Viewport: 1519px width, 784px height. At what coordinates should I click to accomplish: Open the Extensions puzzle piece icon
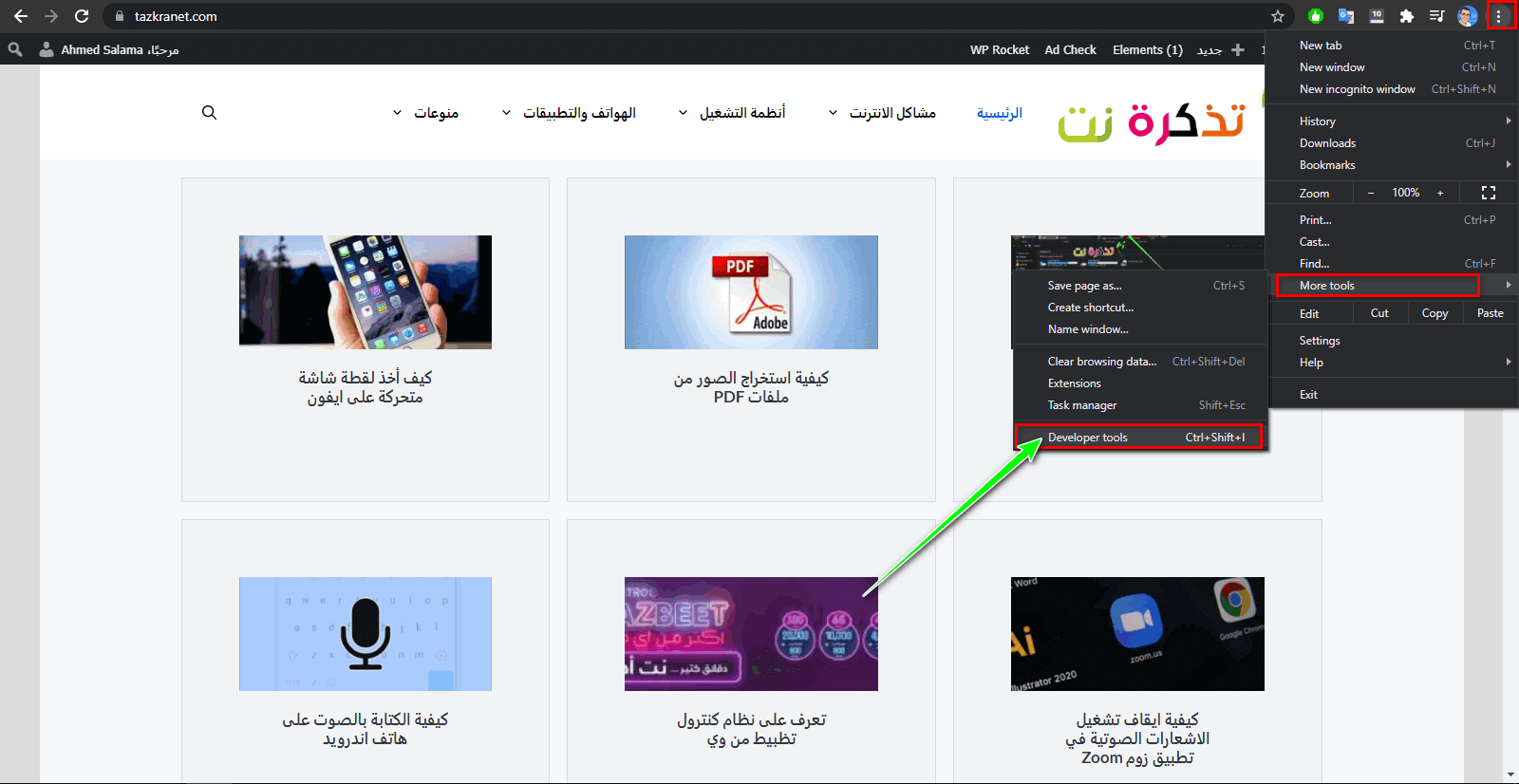pyautogui.click(x=1407, y=16)
